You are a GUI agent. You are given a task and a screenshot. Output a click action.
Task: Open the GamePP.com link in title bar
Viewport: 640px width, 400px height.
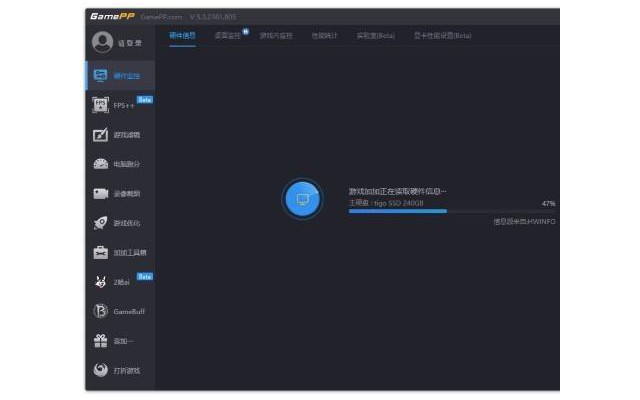[162, 17]
